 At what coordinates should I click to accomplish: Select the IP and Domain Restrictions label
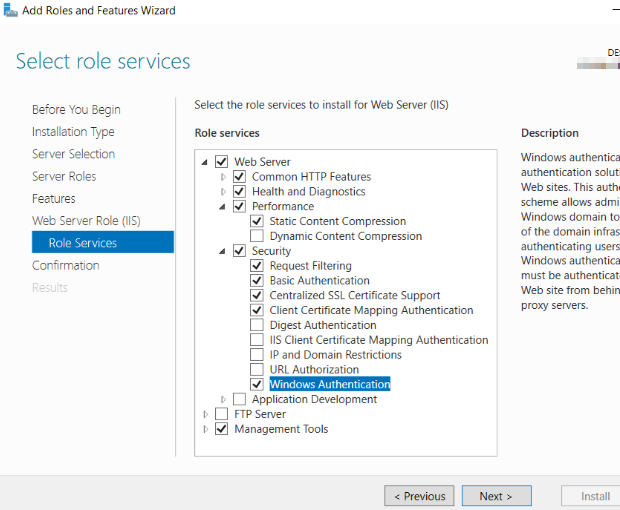(336, 355)
